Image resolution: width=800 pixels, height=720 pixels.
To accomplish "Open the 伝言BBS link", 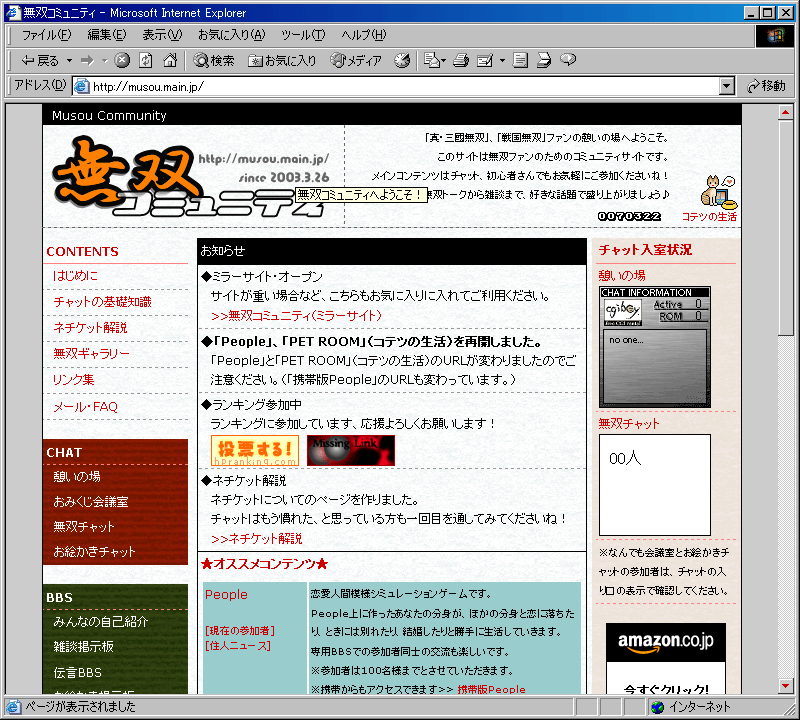I will [x=78, y=673].
